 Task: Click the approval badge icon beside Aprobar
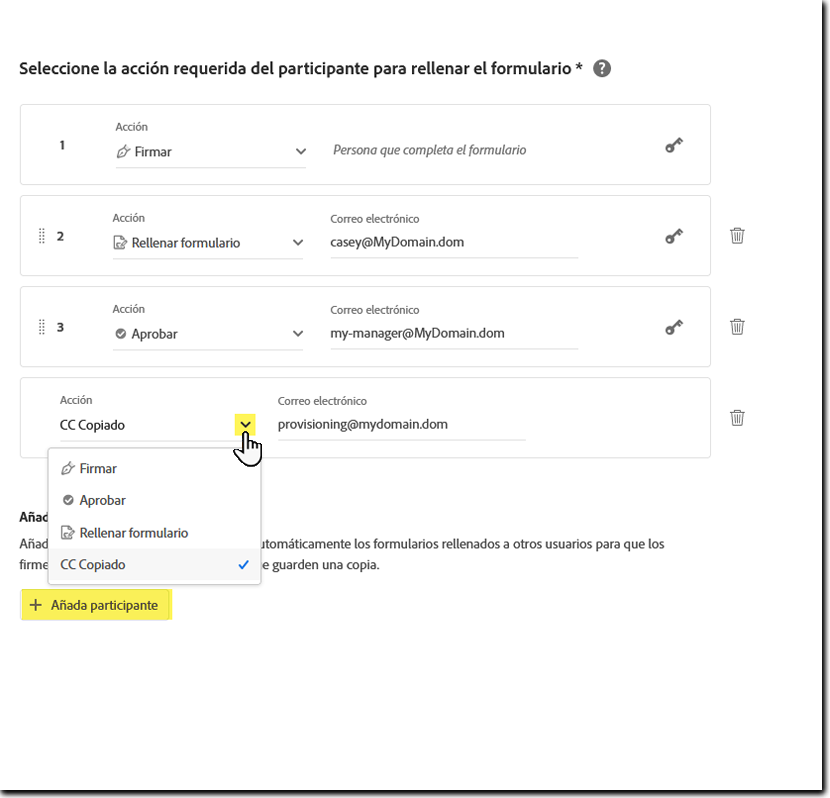[68, 500]
